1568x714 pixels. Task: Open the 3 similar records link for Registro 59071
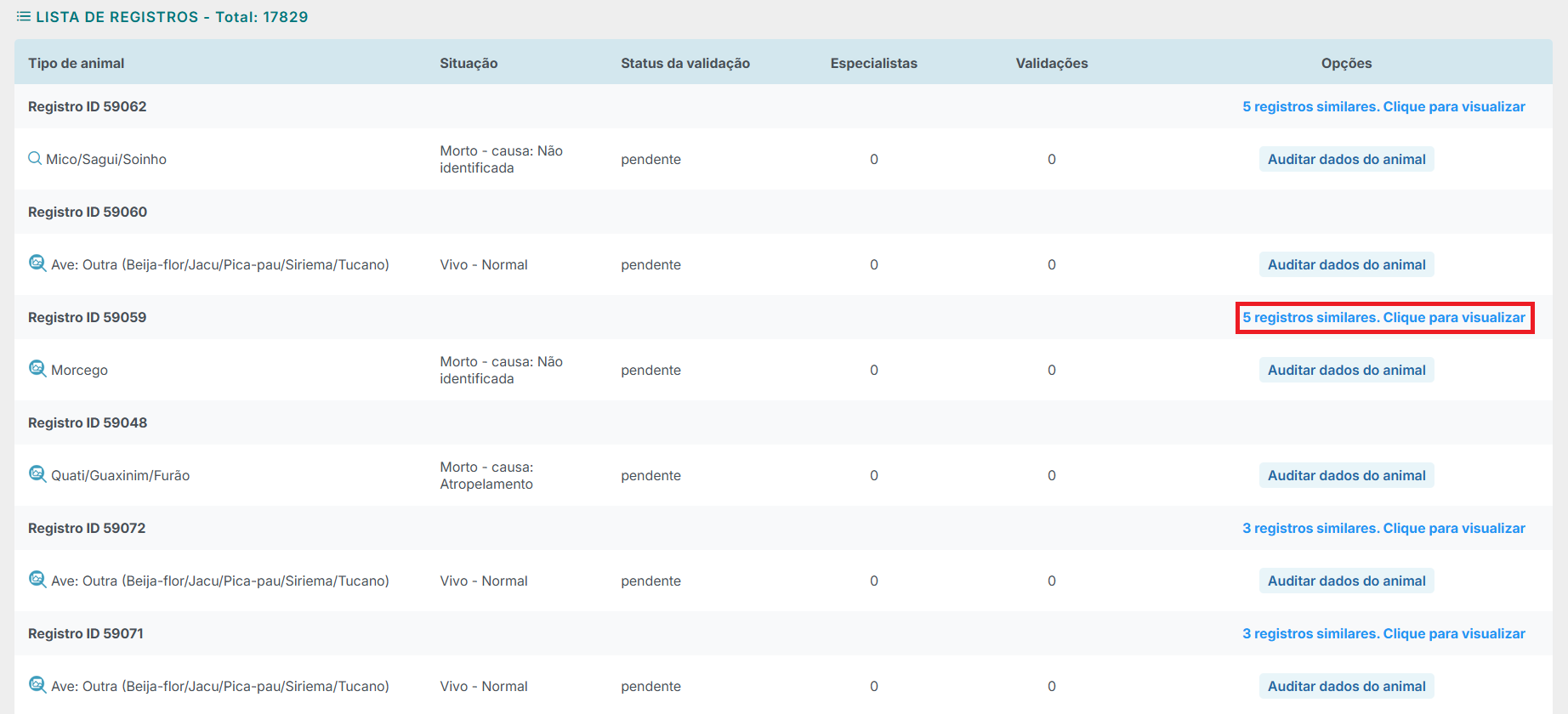[1383, 633]
